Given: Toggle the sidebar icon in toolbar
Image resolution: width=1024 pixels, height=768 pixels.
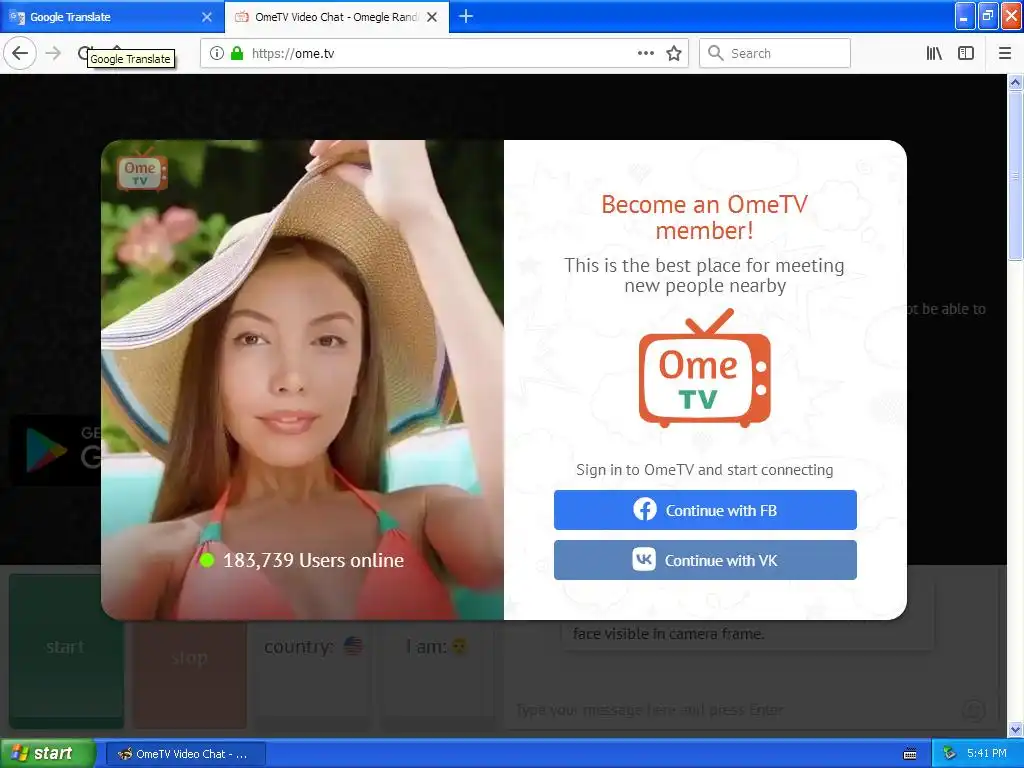Looking at the screenshot, I should tap(966, 54).
